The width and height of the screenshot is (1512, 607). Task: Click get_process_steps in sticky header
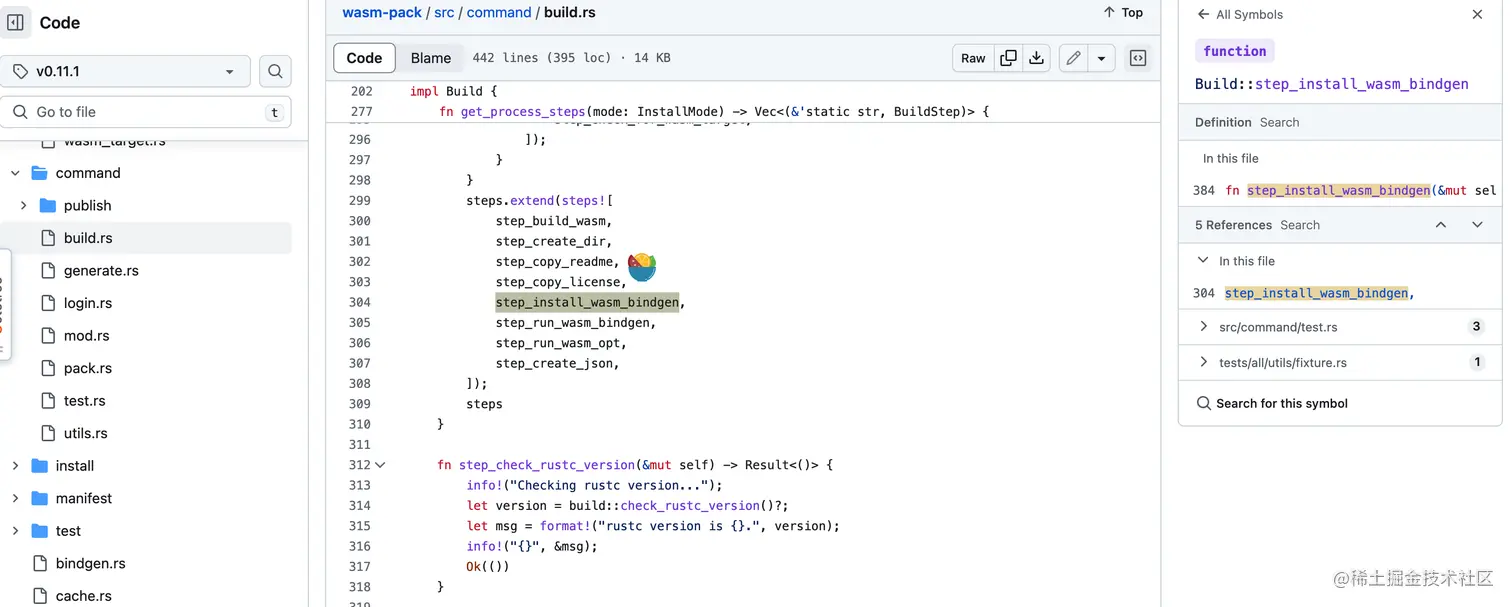coord(521,112)
